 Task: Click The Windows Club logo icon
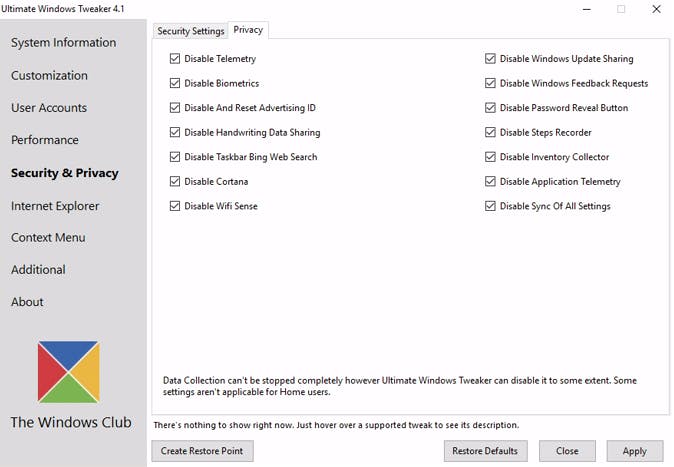(x=68, y=371)
